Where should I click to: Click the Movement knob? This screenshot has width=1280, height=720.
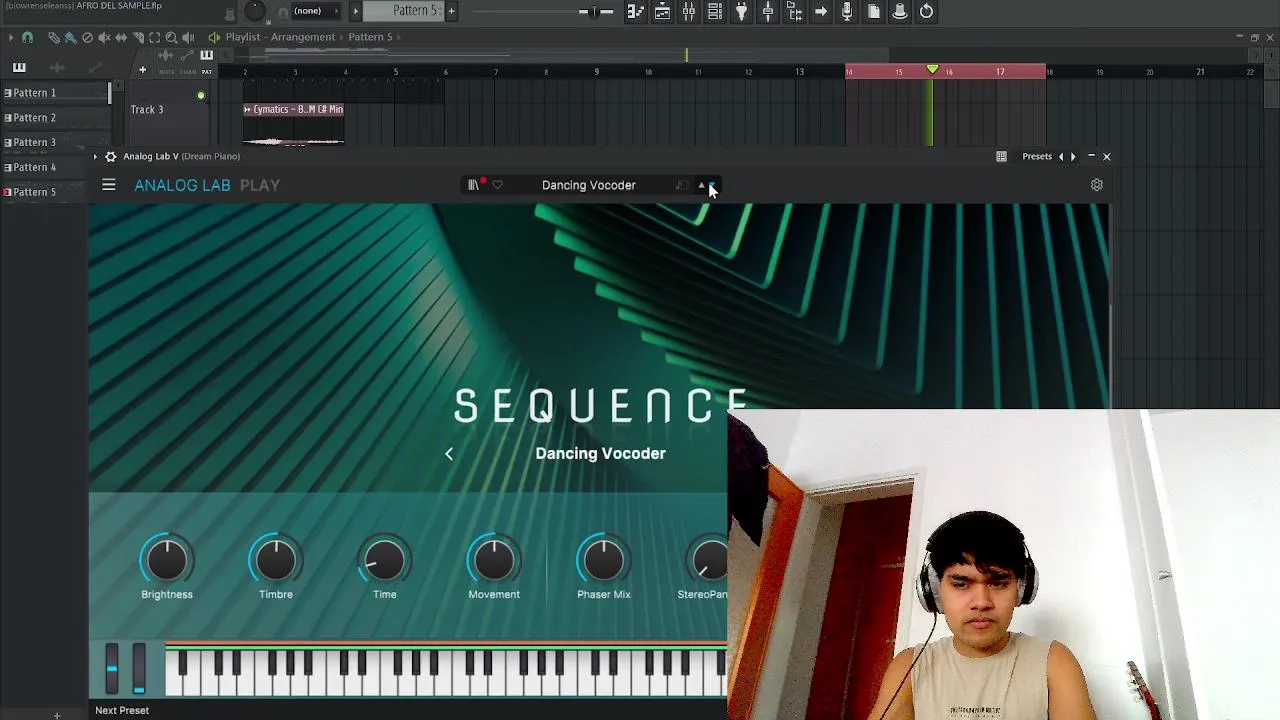click(x=494, y=560)
